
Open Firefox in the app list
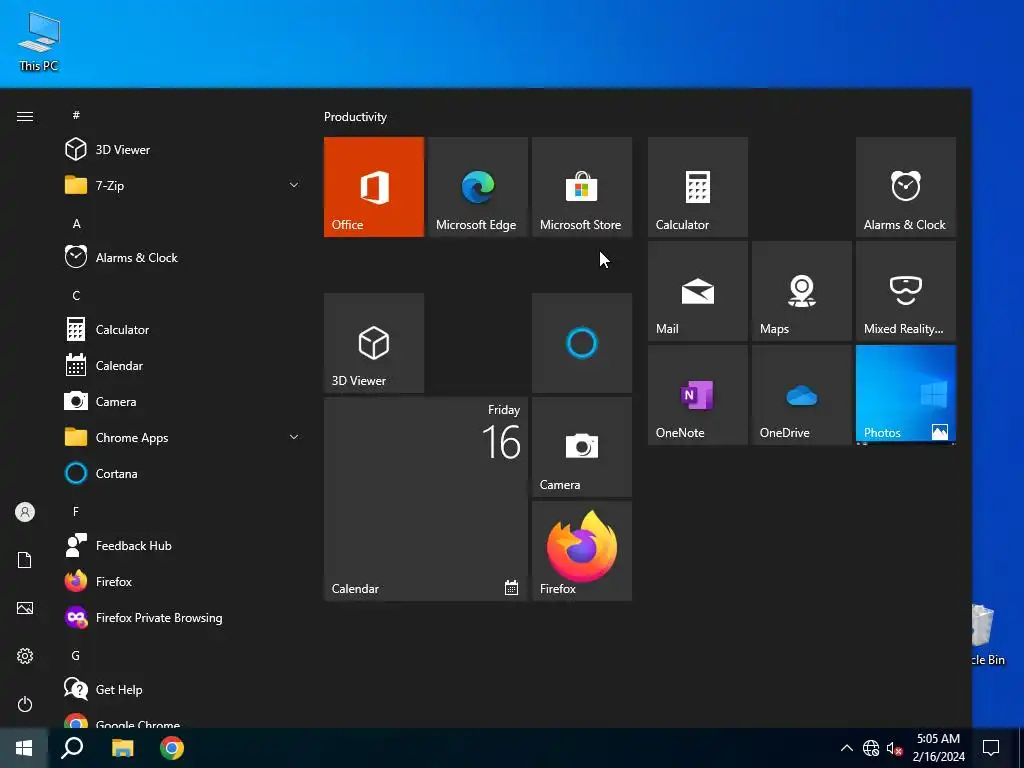183,581
